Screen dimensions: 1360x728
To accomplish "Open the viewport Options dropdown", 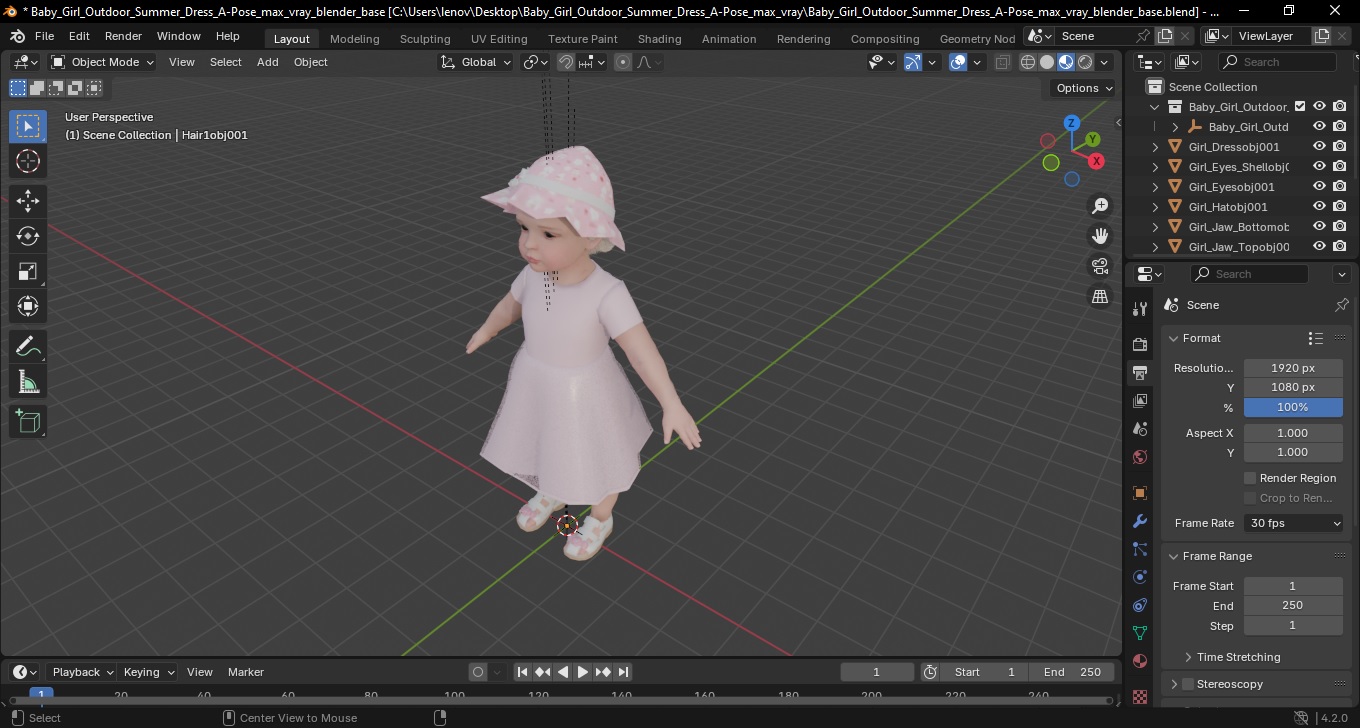I will [x=1085, y=88].
